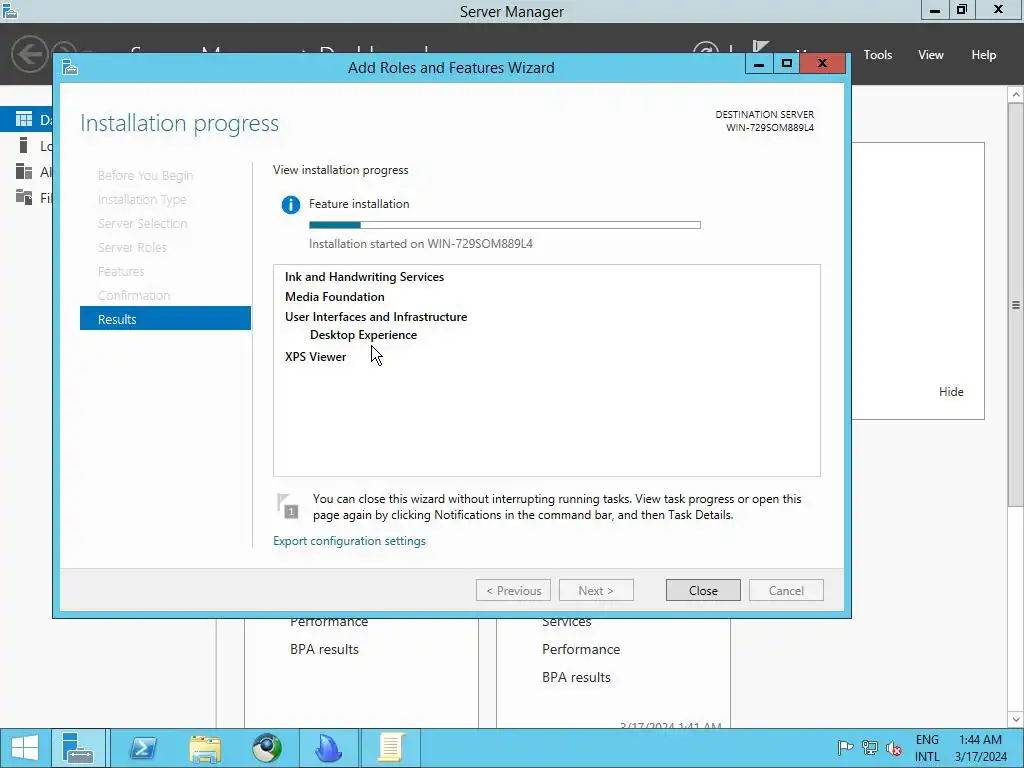Open the View menu in Server Manager
Viewport: 1024px width, 768px height.
(931, 55)
